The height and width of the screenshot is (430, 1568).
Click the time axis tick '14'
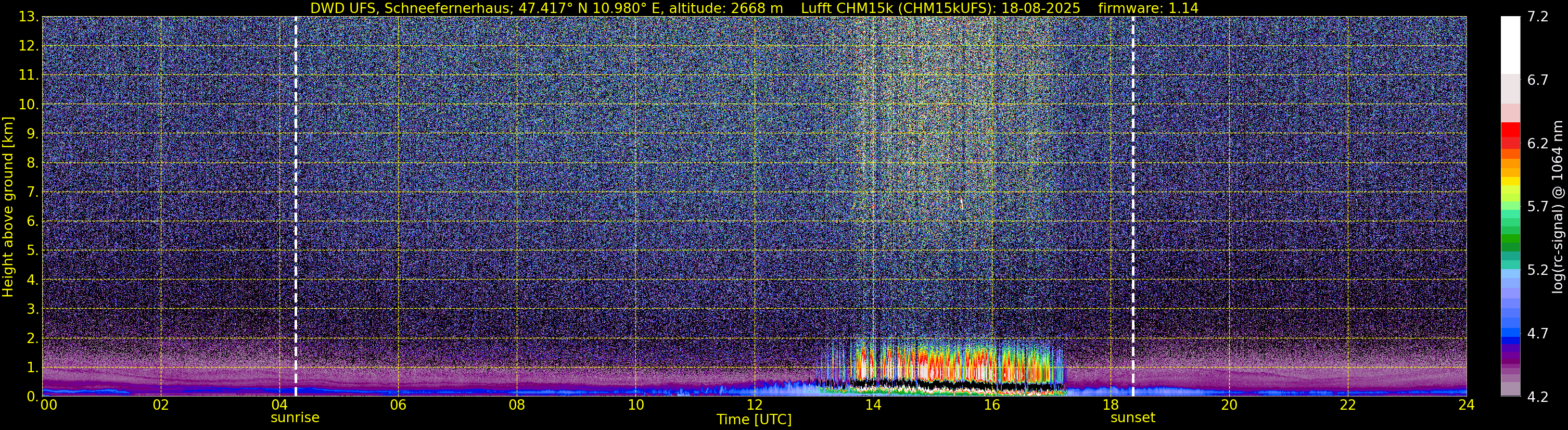pyautogui.click(x=873, y=405)
